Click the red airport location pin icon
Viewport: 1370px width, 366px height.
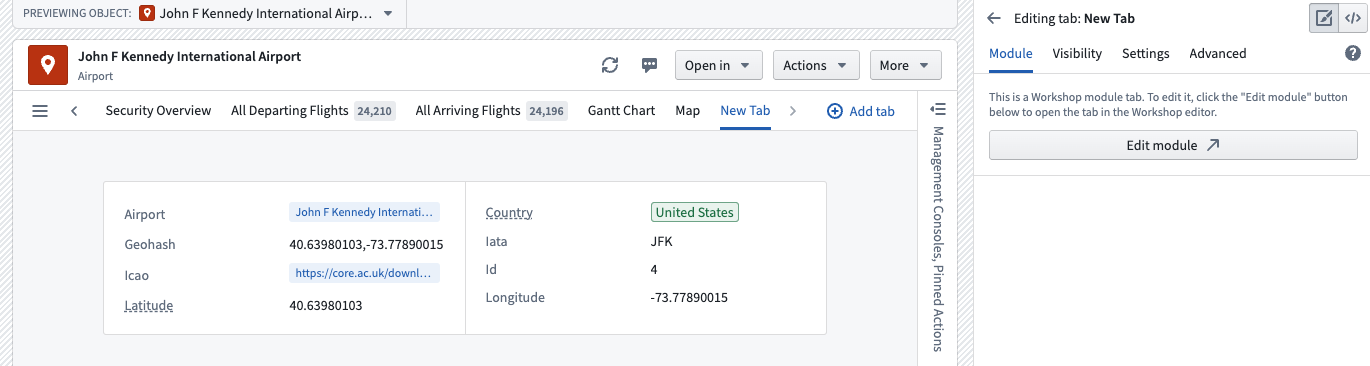pyautogui.click(x=47, y=66)
